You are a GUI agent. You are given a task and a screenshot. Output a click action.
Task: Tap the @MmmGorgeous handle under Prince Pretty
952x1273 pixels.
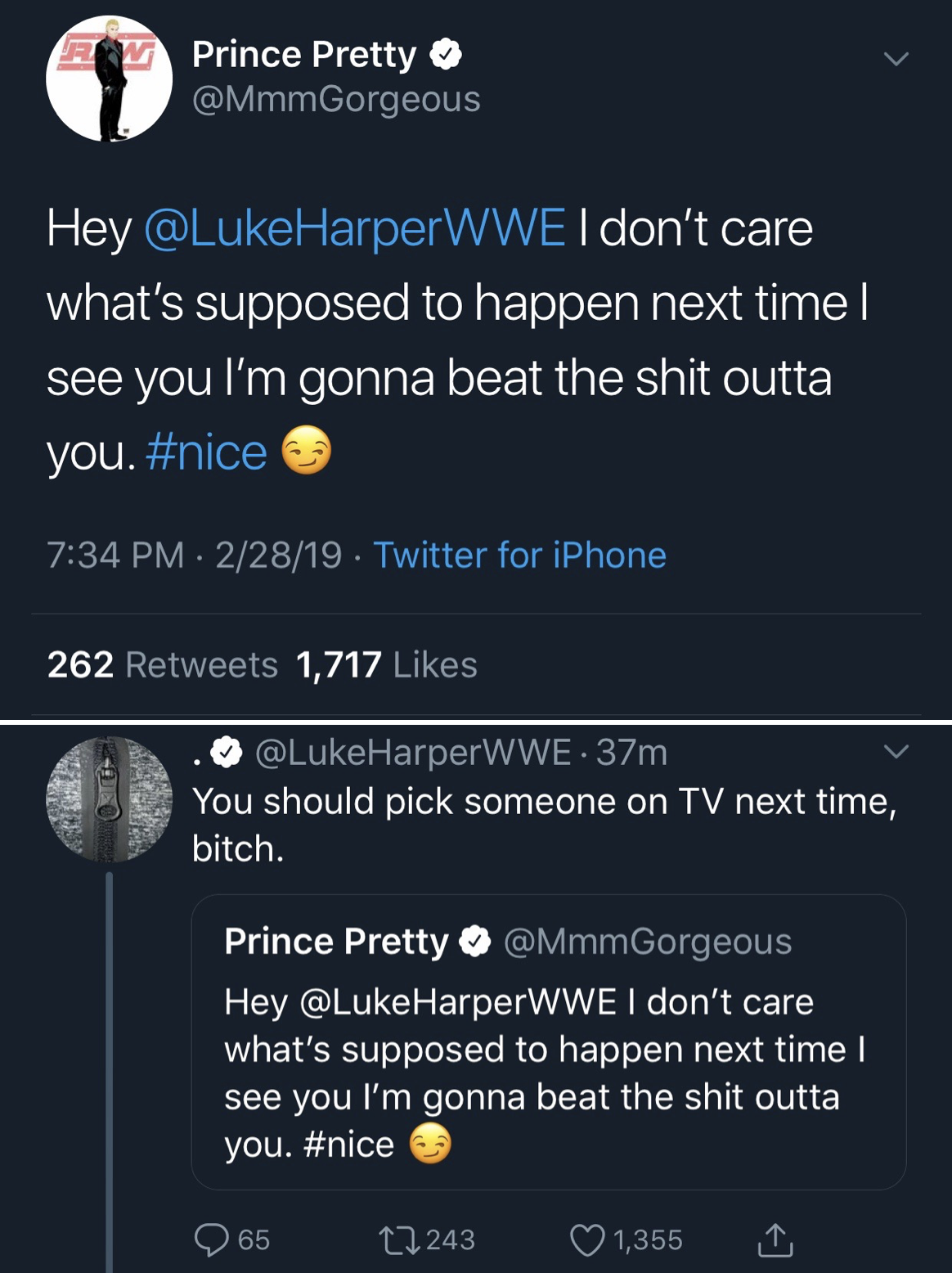pyautogui.click(x=336, y=99)
